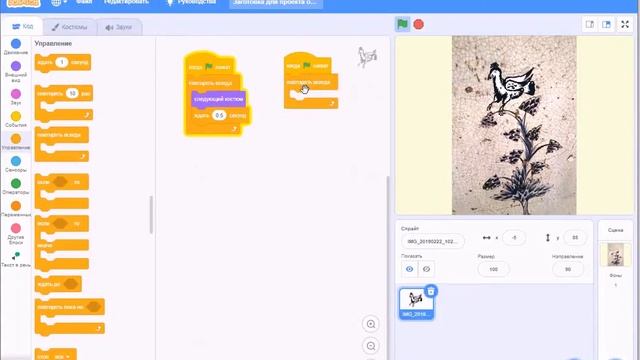Click the следующий костюм block in script
640x360 pixels.
coord(218,99)
